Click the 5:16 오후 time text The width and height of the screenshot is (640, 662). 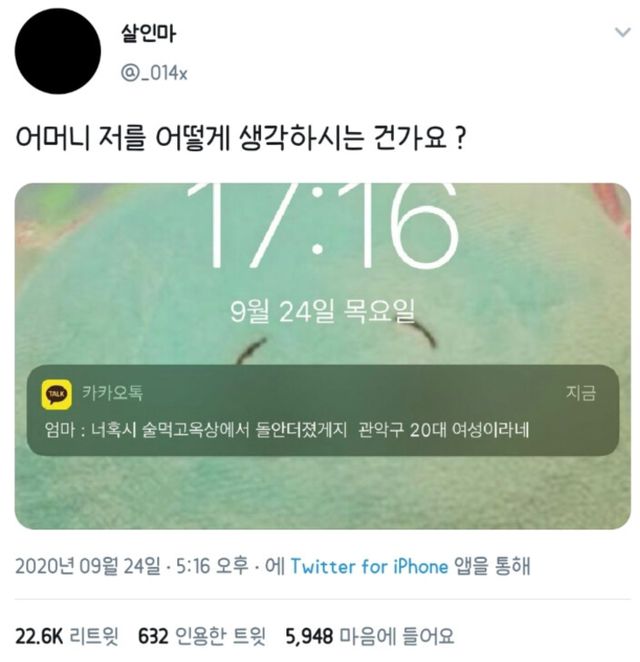(212, 566)
